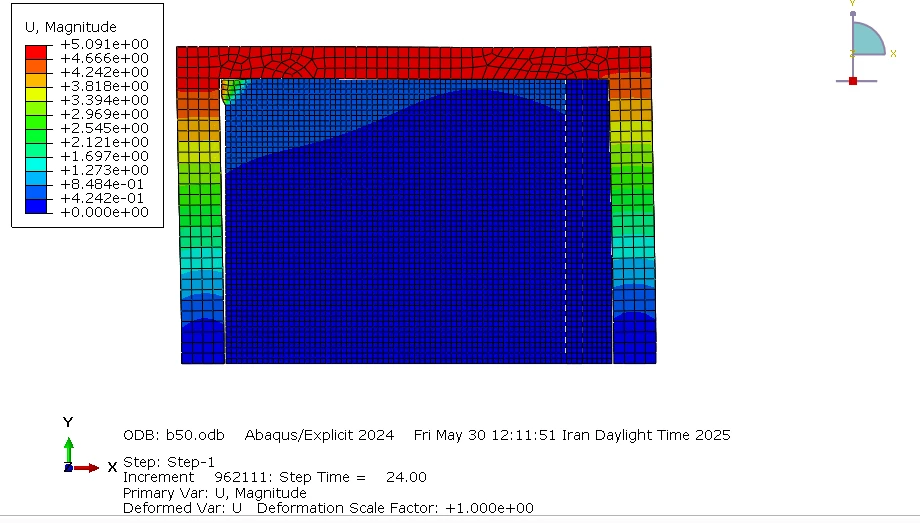Select the red legend swatch for +5.091e+00
Screen dimensions: 920x523
36,50
